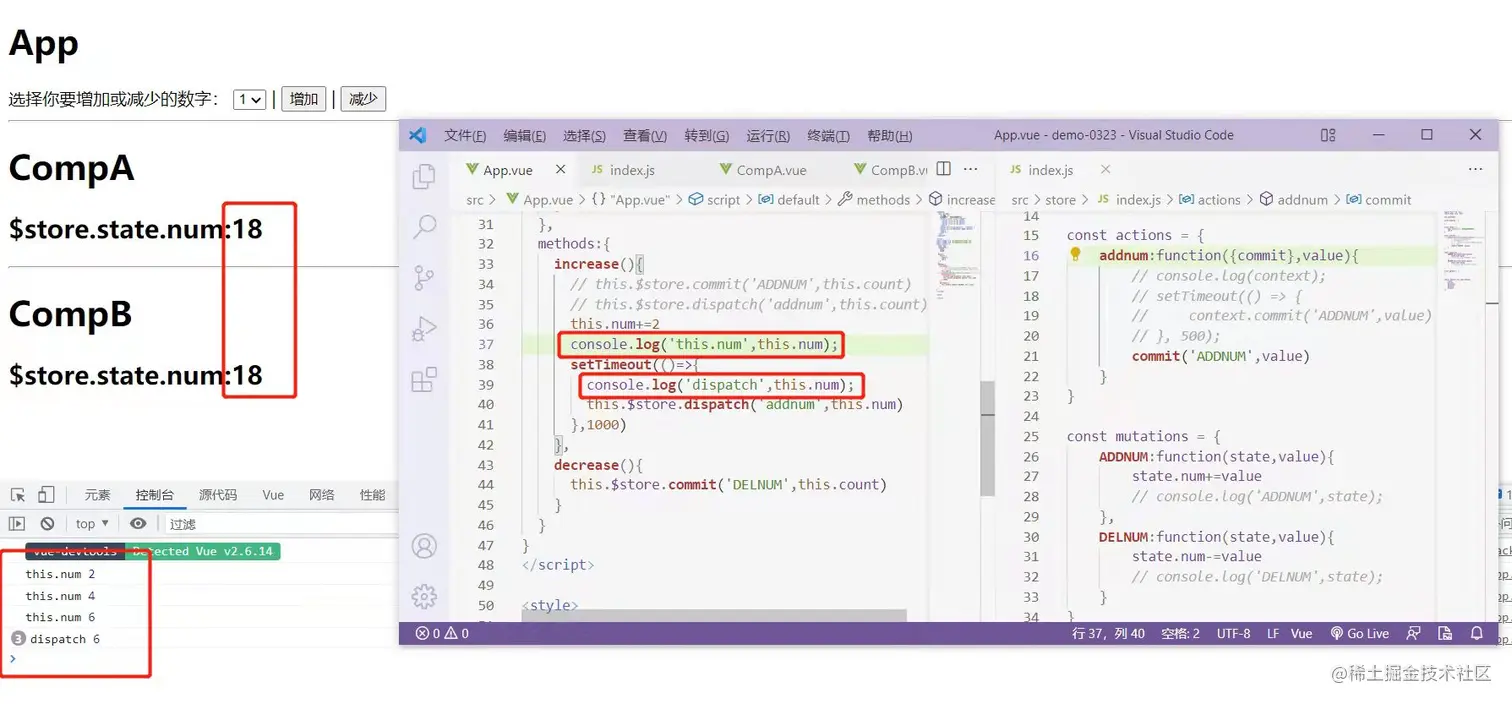Click the feedback person icon in status bar
The height and width of the screenshot is (704, 1512).
(x=1413, y=633)
